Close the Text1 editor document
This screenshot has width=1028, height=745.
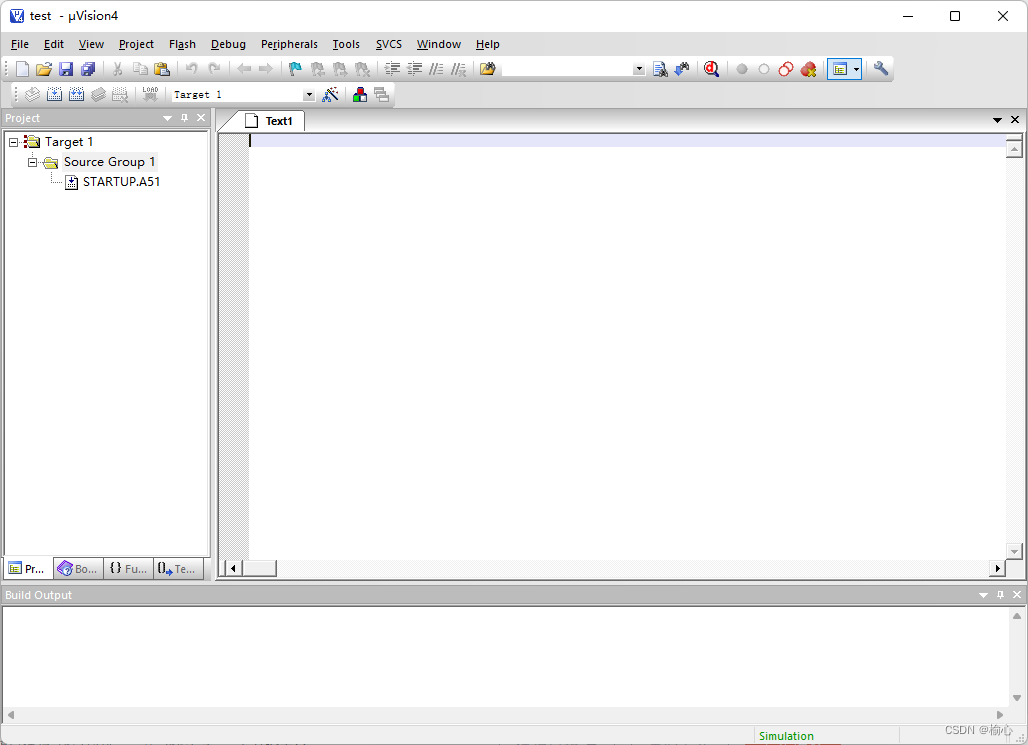[x=1015, y=119]
